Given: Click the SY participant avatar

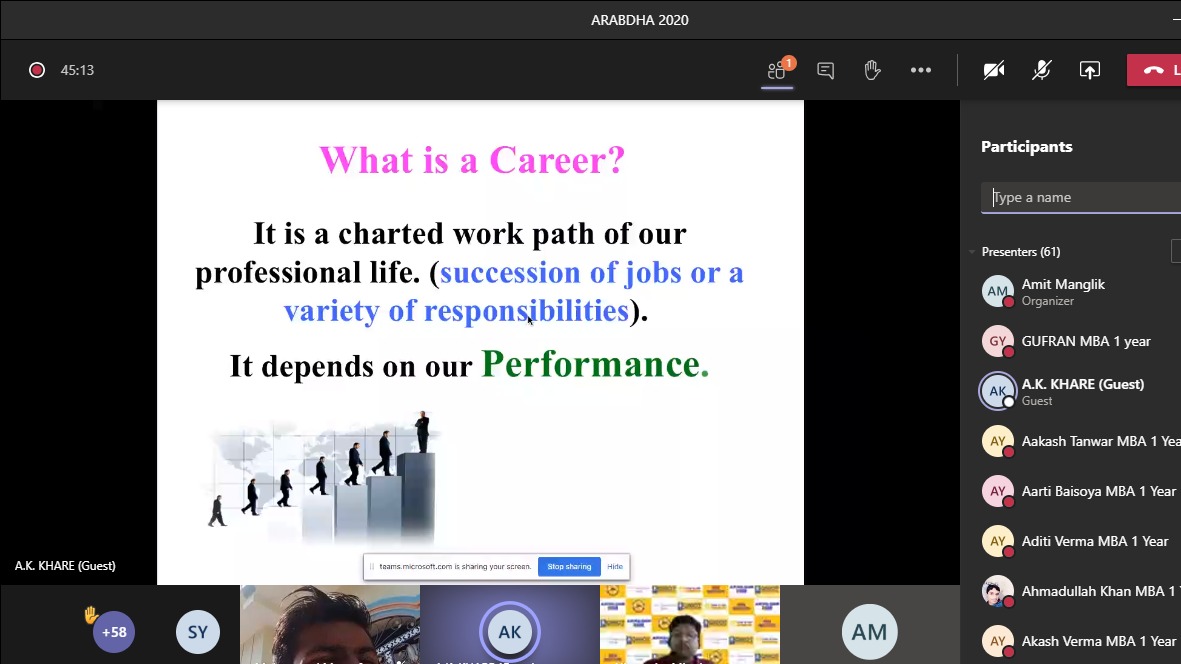Looking at the screenshot, I should point(197,632).
